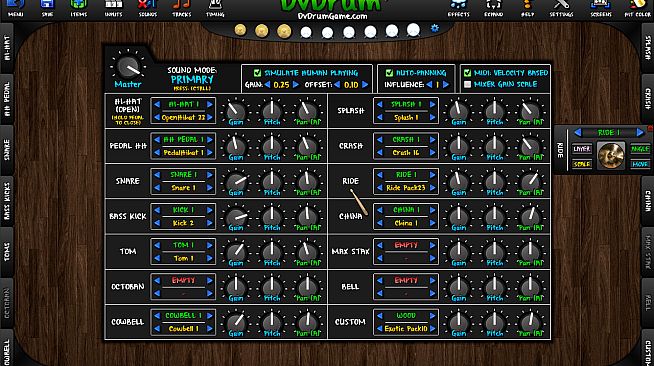Change the Octoban EMPTY slot with right arrow
The width and height of the screenshot is (654, 366).
click(x=210, y=281)
